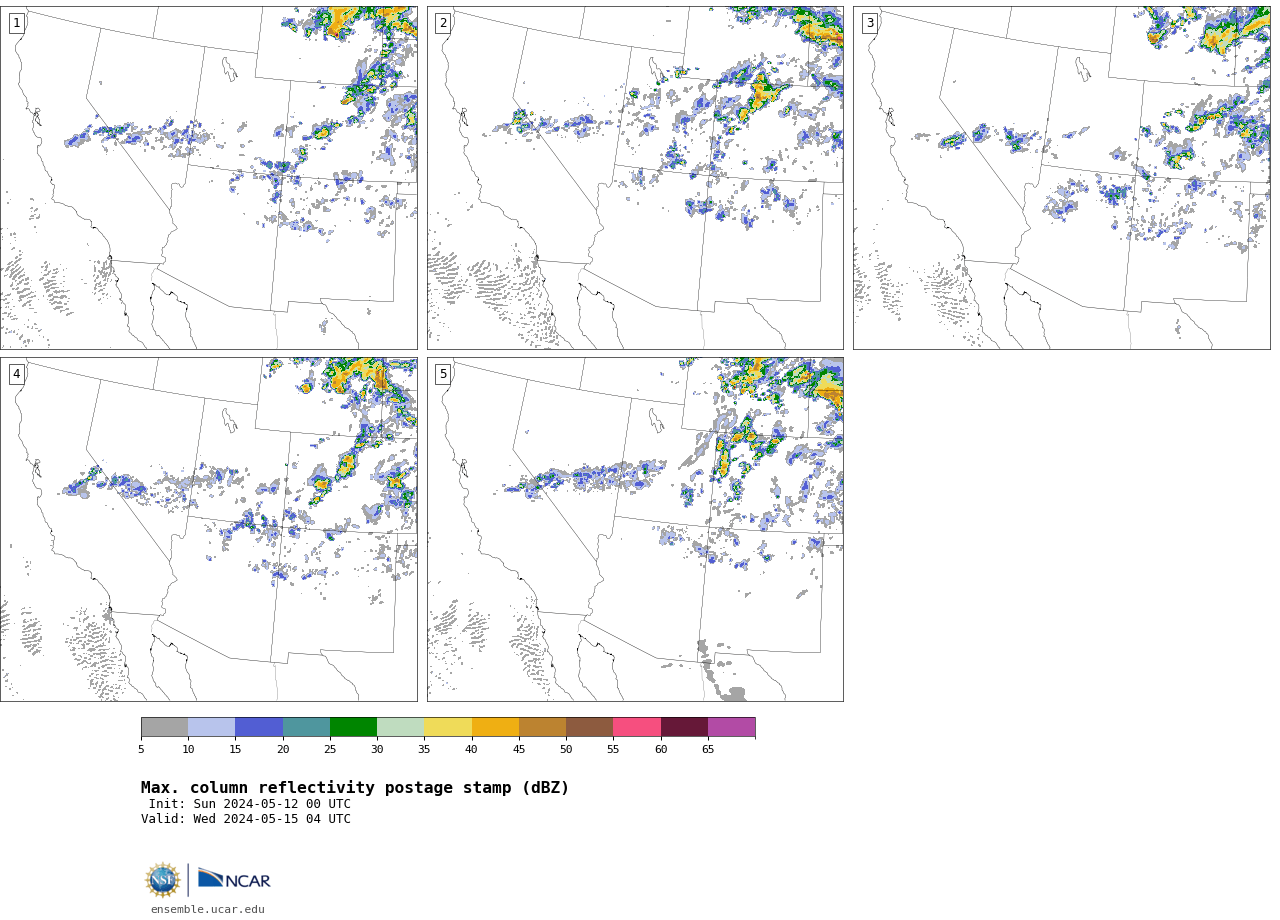Click the NCAR logo
The width and height of the screenshot is (1280, 920).
click(x=234, y=879)
